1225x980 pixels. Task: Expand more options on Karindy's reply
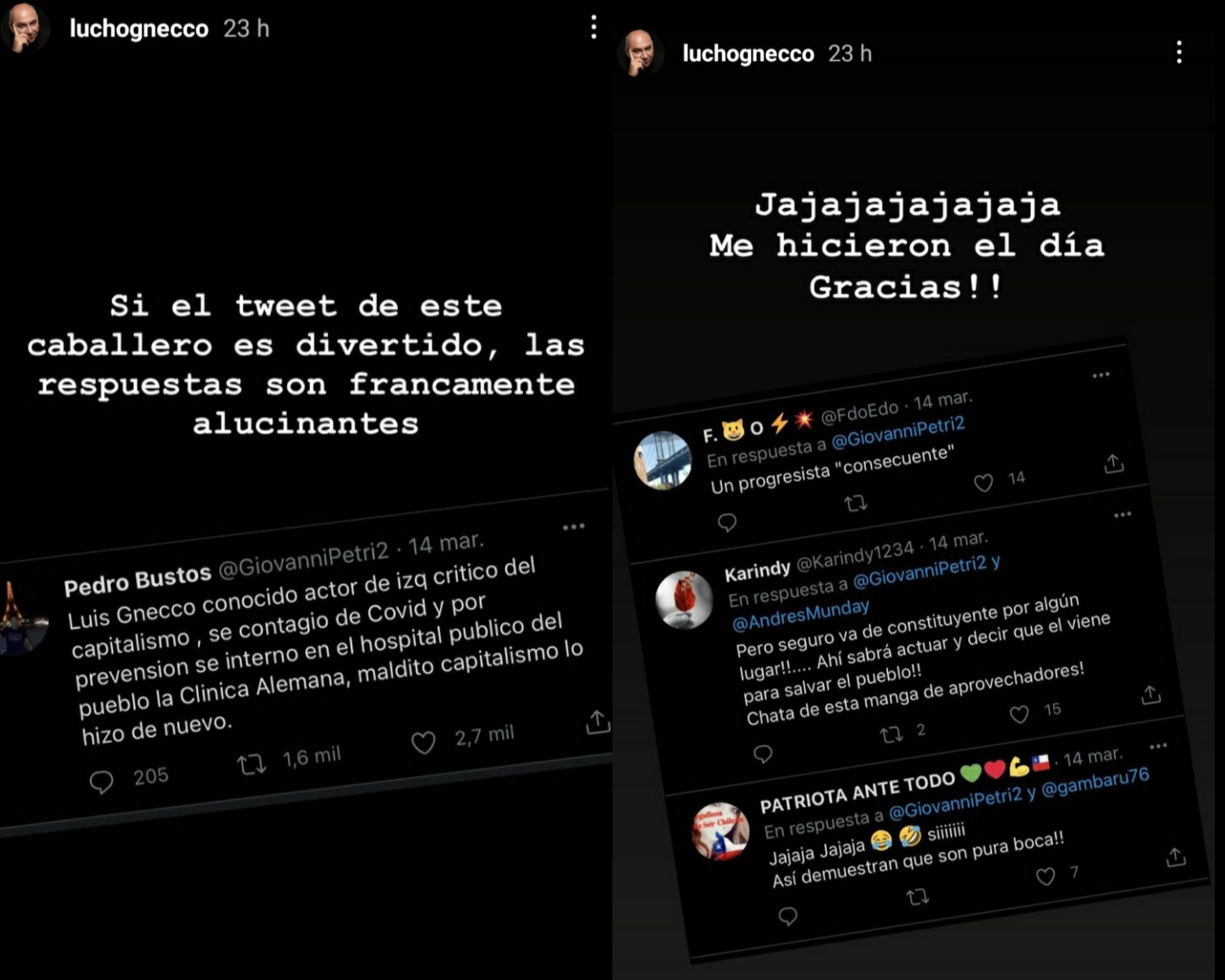1122,514
